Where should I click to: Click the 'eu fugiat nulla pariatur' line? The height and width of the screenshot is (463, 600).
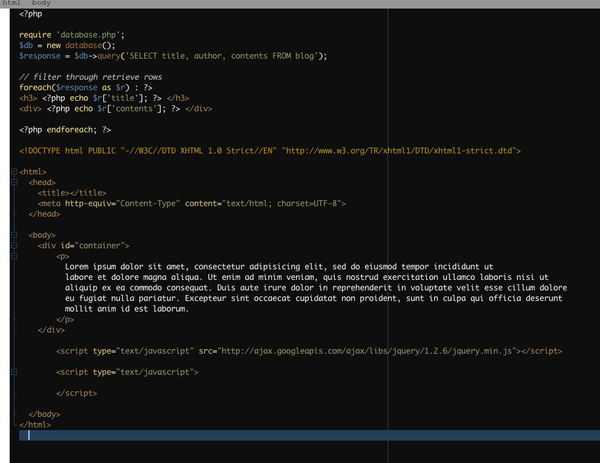(314, 298)
